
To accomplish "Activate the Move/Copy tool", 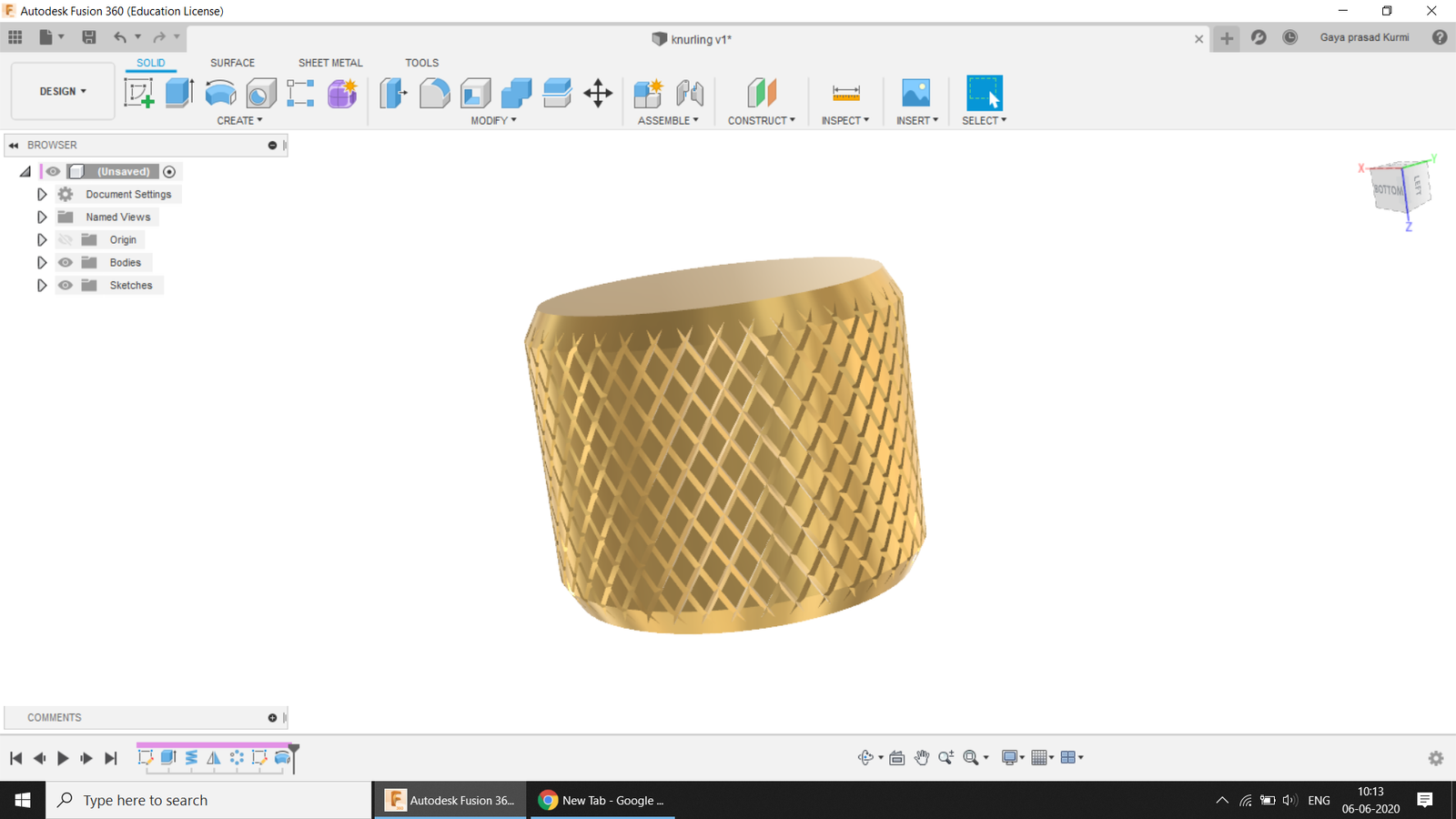I will click(598, 93).
